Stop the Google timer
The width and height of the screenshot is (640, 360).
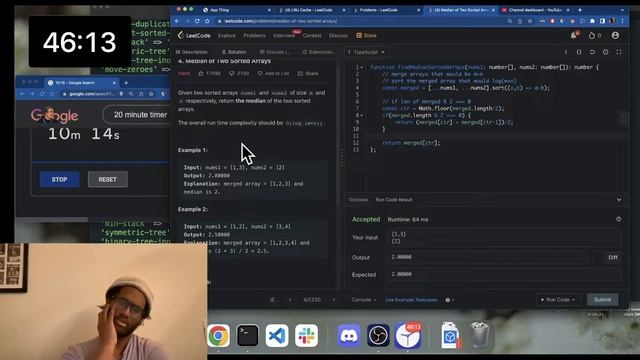point(60,180)
